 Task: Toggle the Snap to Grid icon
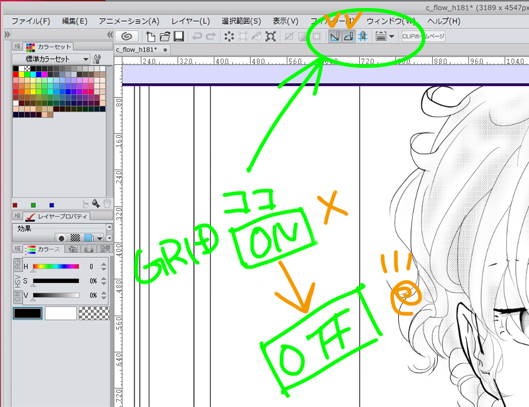tap(363, 36)
